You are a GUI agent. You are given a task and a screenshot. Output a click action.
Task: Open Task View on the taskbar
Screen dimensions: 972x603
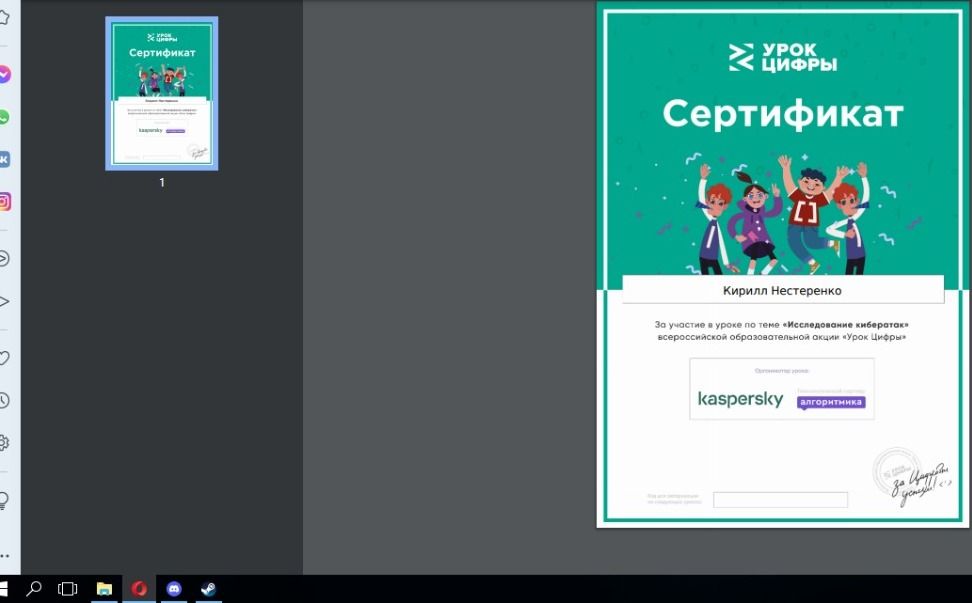click(68, 588)
